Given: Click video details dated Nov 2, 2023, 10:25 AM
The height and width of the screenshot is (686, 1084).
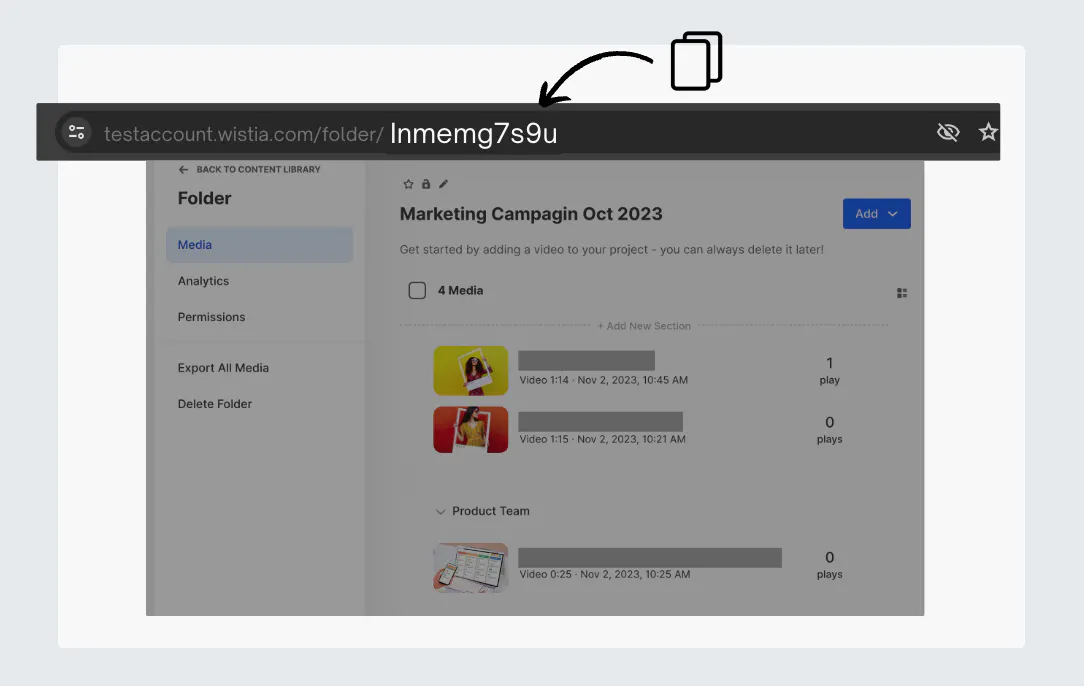Looking at the screenshot, I should click(x=604, y=574).
